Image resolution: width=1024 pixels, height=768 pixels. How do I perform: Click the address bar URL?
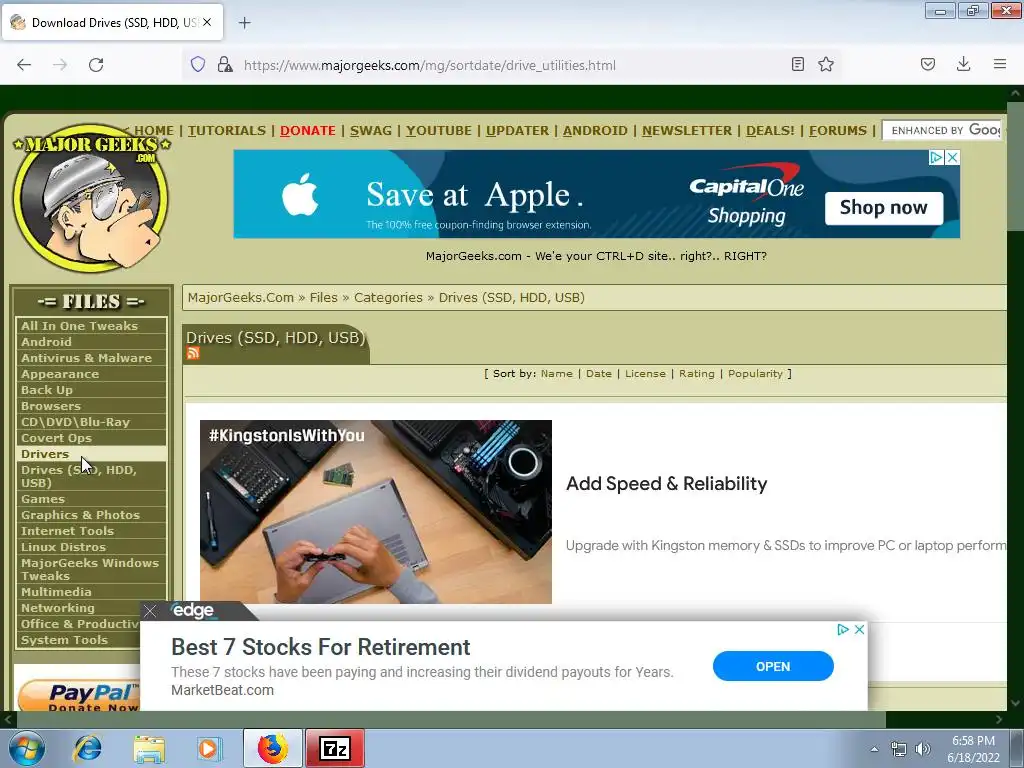429,65
